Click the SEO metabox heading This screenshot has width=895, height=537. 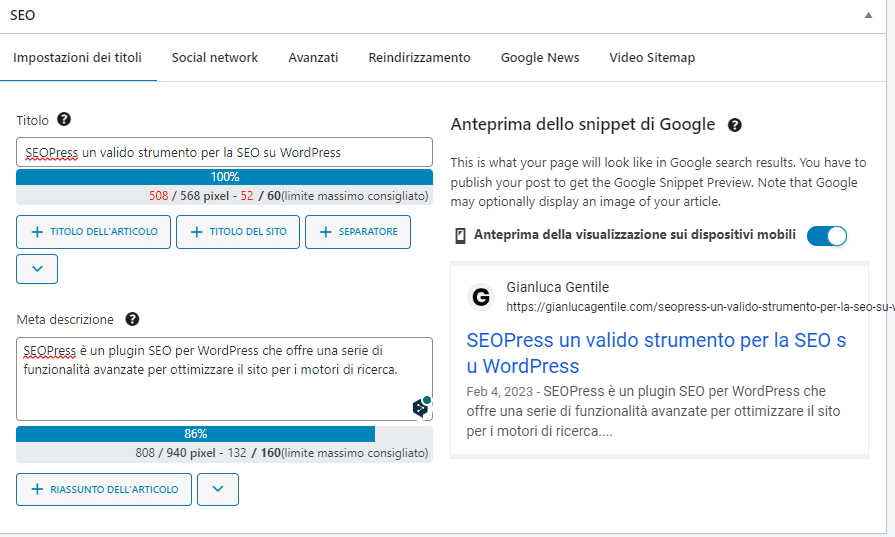tap(23, 15)
